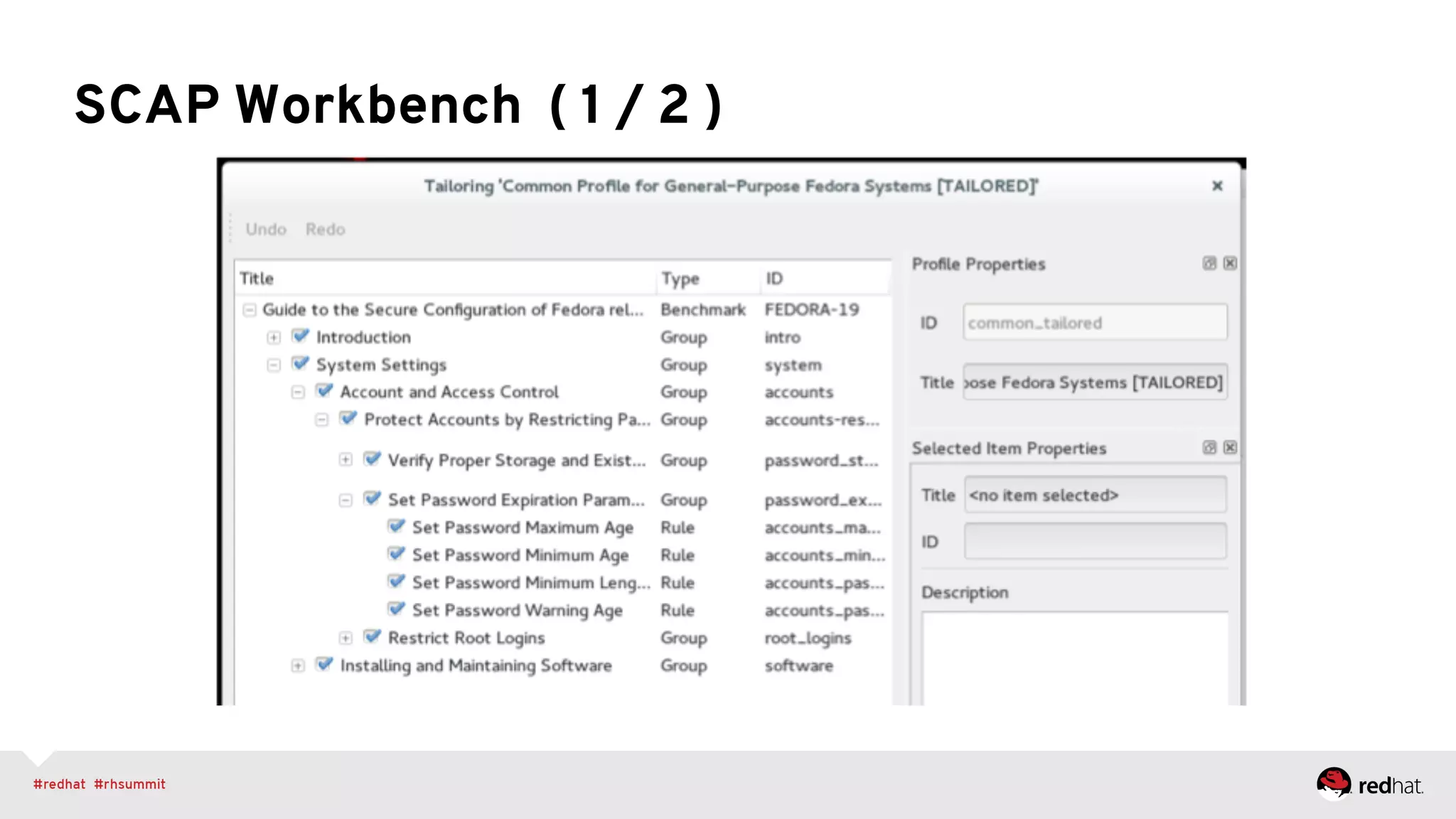Viewport: 1456px width, 819px height.
Task: Click the #redhat hashtag
Action: tap(59, 784)
